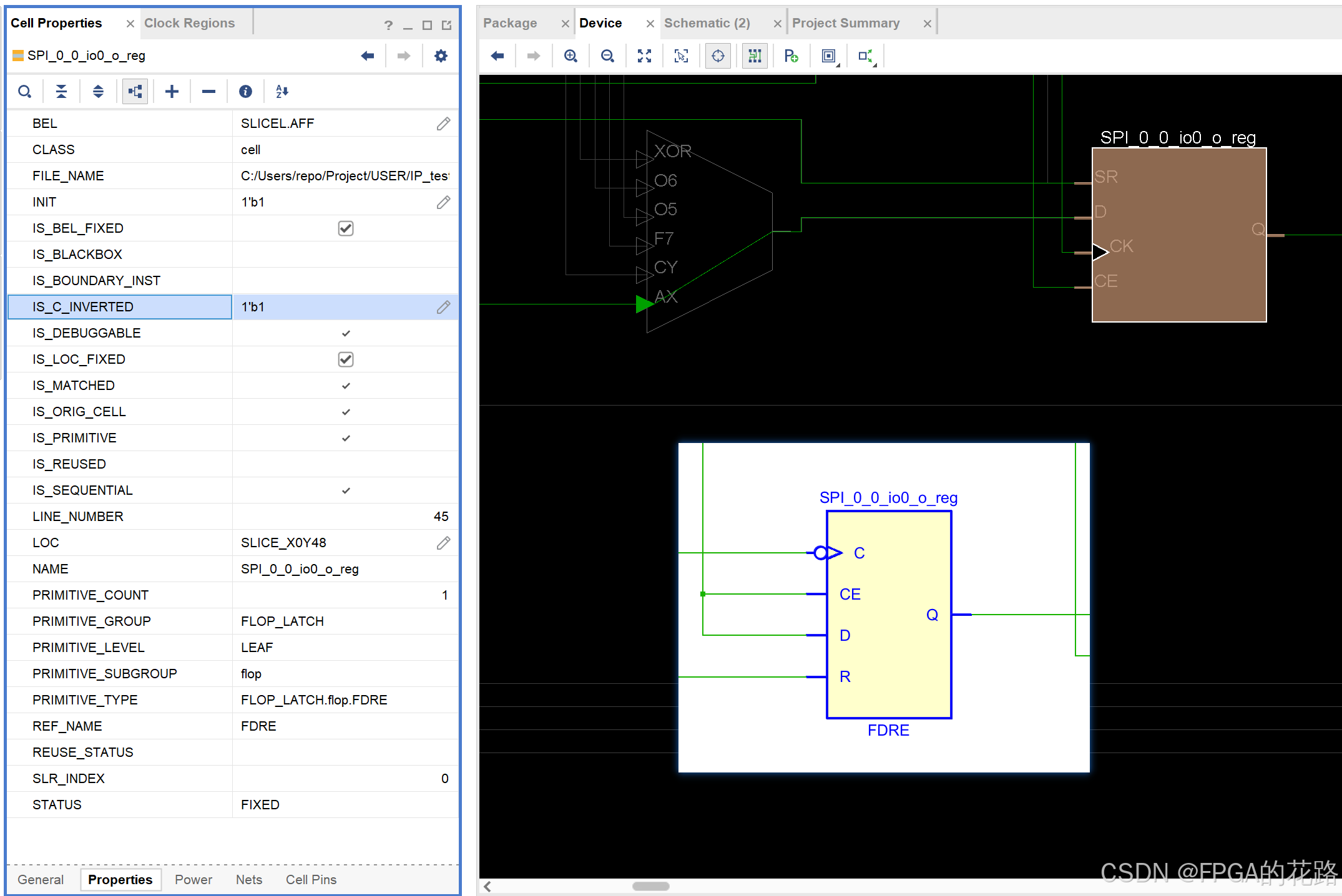Edit the LOC value with pencil icon

pyautogui.click(x=443, y=543)
